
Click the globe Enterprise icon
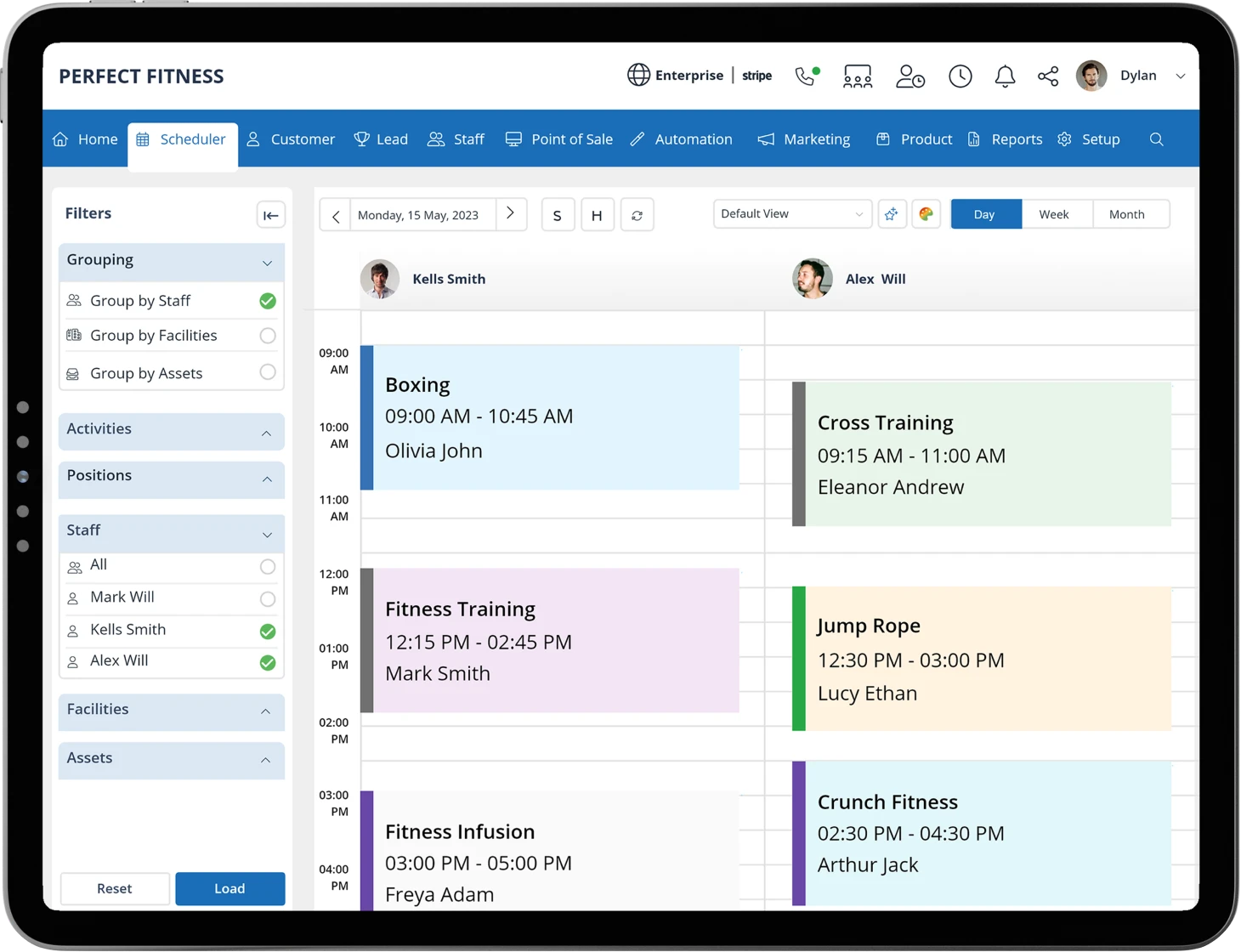638,75
